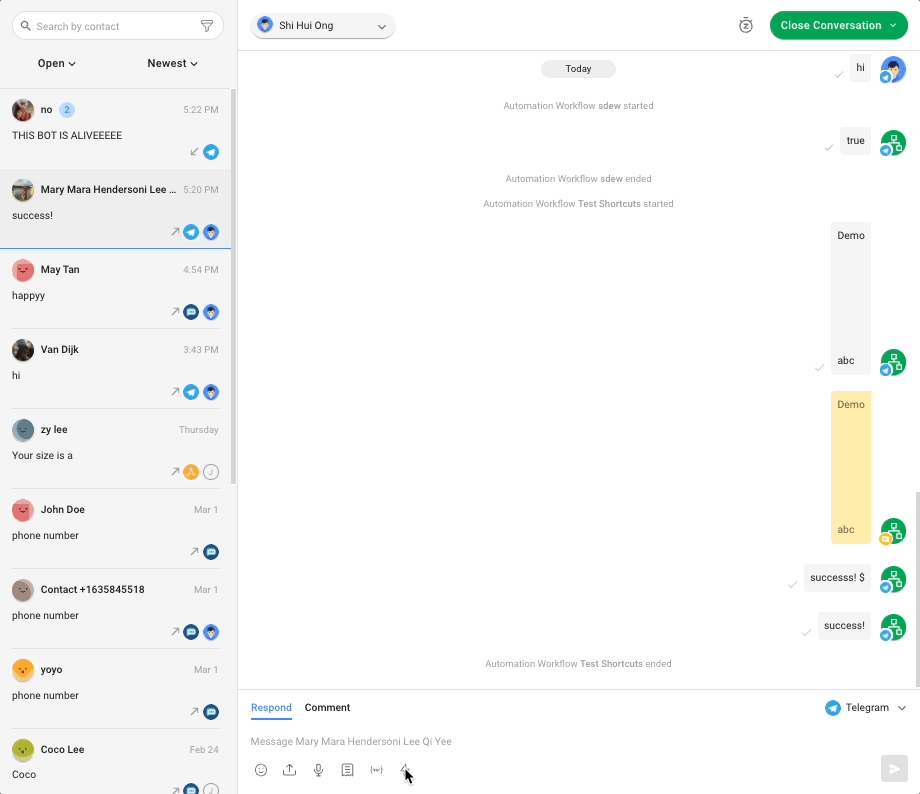The width and height of the screenshot is (920, 794).
Task: Open the Van Dijk conversation
Action: [115, 369]
